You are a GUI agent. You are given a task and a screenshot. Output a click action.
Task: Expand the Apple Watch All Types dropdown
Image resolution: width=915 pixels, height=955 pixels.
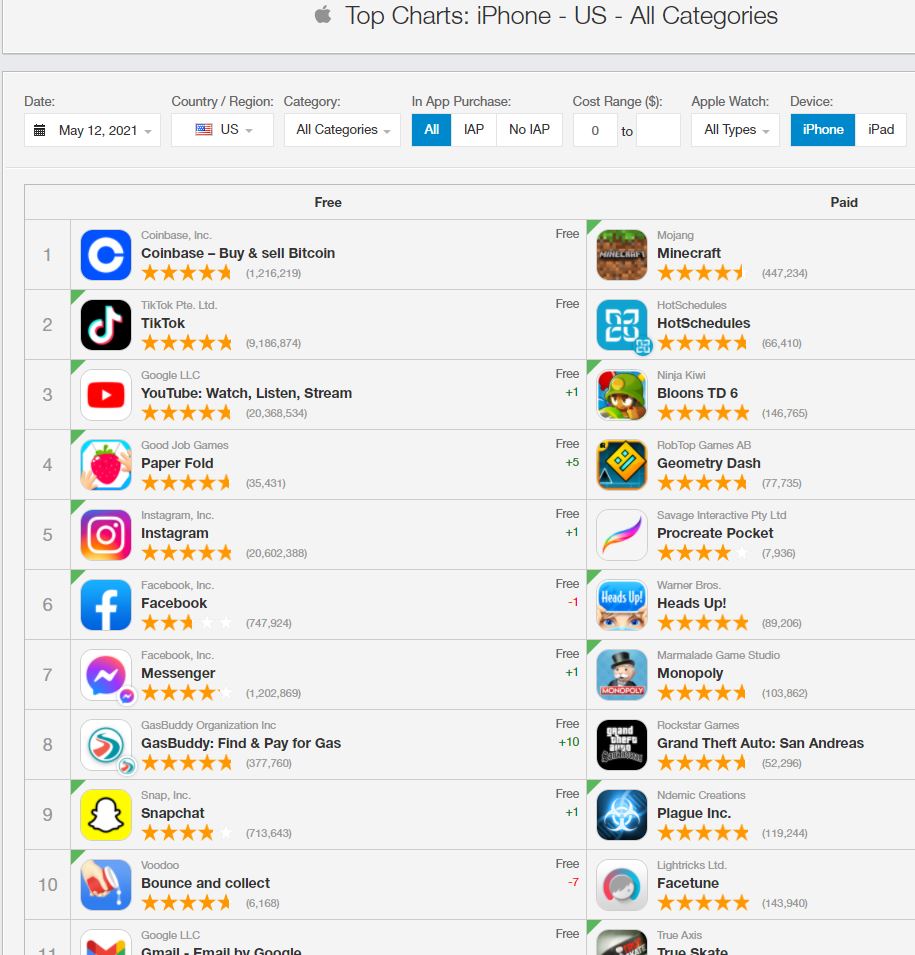click(735, 130)
